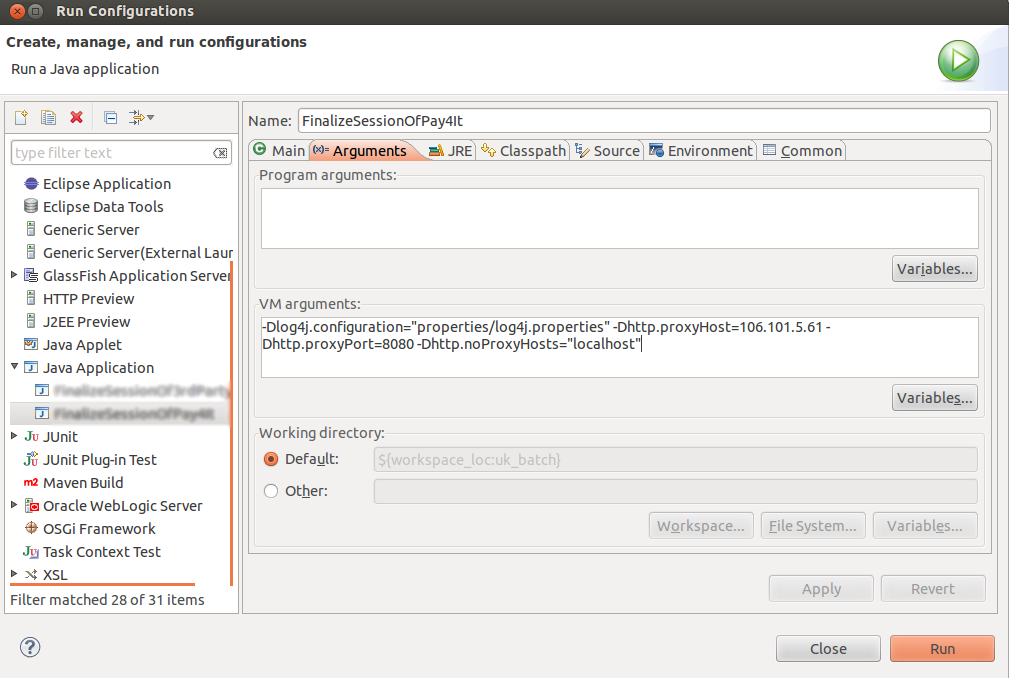1009x678 pixels.
Task: Select Maven Build entry
Action: tap(83, 483)
